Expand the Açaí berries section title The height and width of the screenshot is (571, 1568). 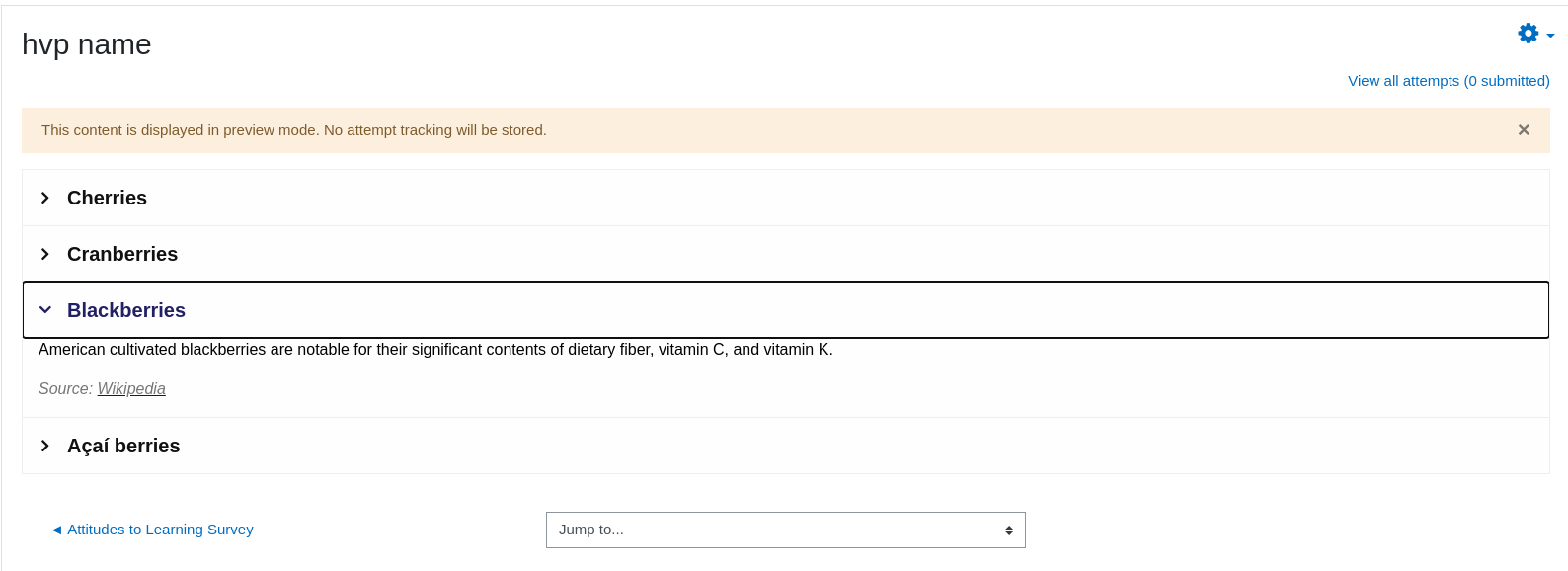tap(123, 446)
